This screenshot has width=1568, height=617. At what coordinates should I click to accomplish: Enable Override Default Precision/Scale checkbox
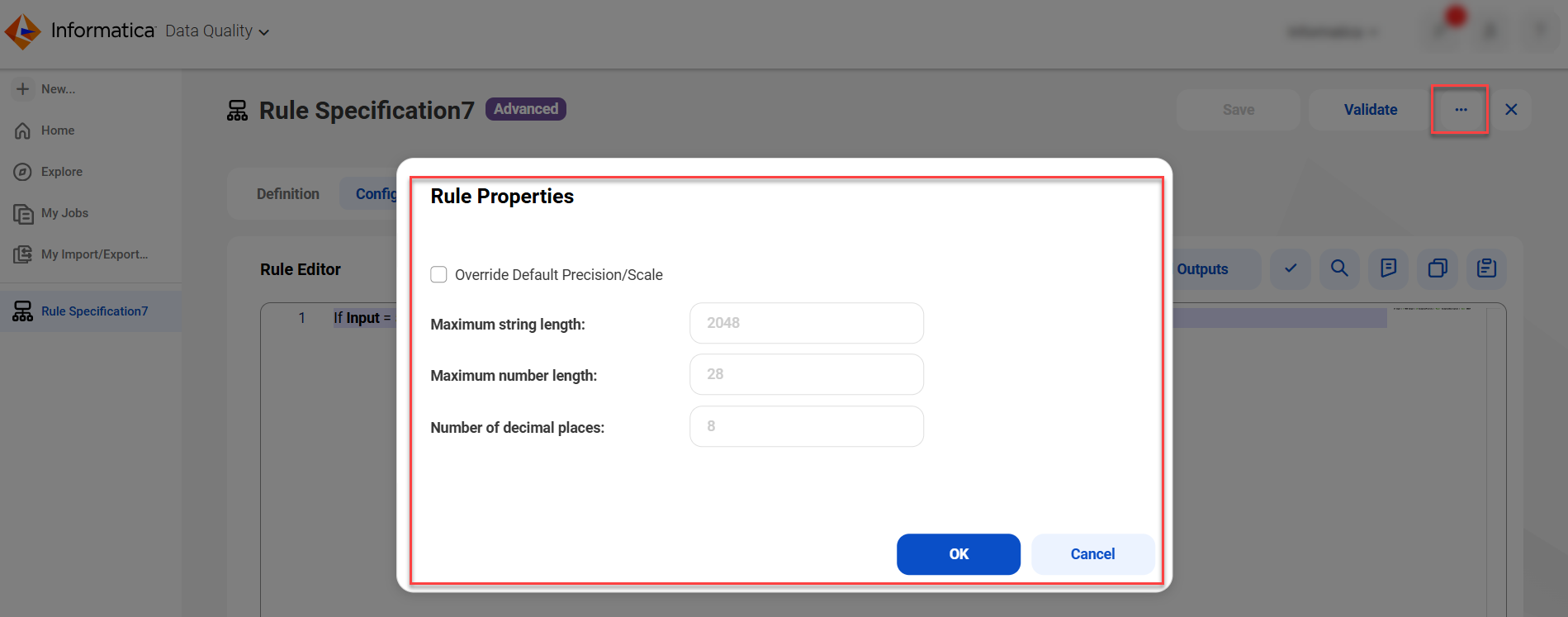coord(438,274)
